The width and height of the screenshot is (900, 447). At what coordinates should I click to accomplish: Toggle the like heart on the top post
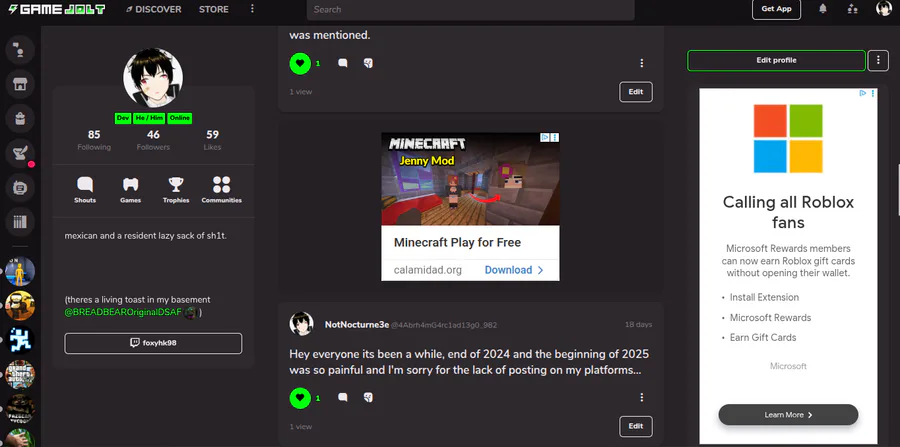(300, 63)
